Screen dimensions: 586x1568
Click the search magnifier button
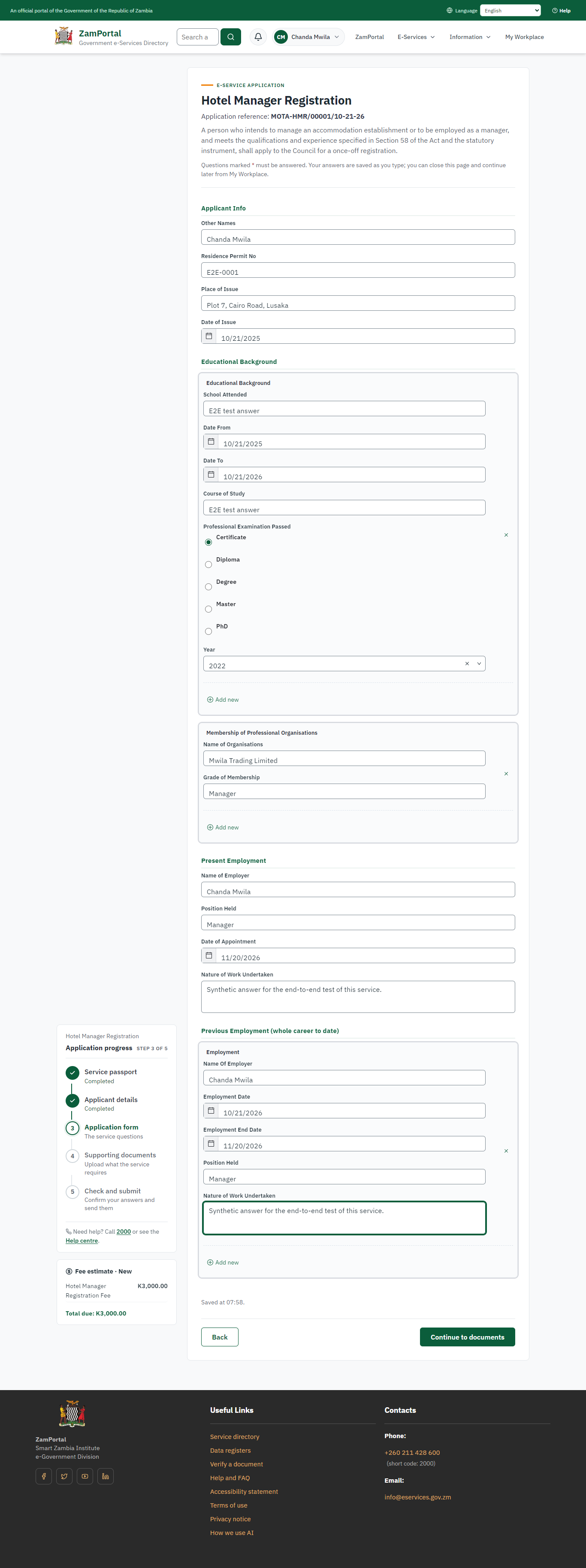[x=230, y=37]
